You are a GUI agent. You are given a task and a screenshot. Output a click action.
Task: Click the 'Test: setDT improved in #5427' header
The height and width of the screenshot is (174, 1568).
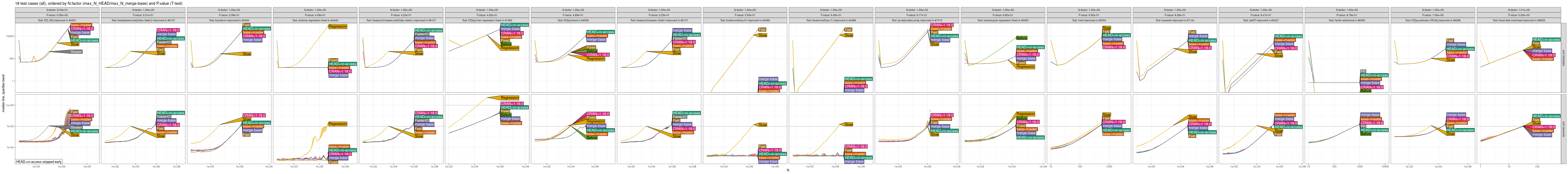pos(1260,20)
